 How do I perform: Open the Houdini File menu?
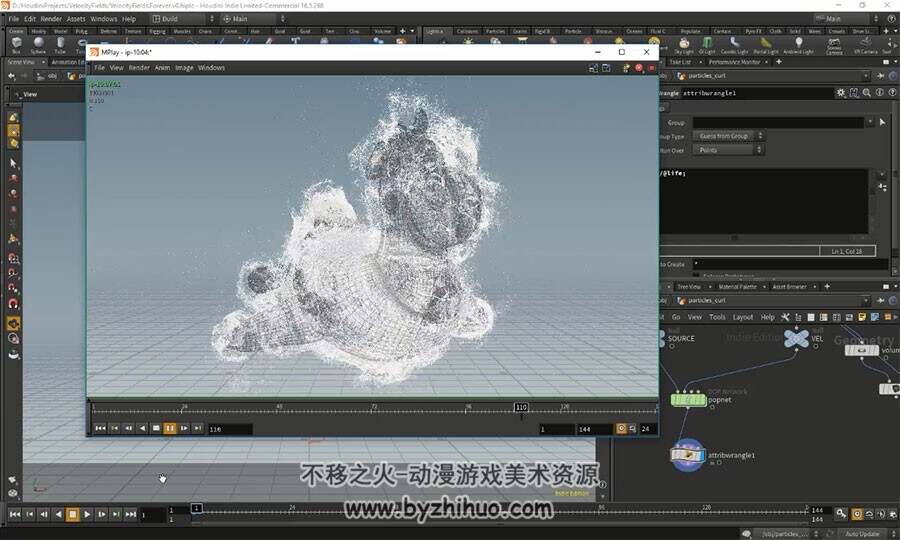(x=13, y=18)
